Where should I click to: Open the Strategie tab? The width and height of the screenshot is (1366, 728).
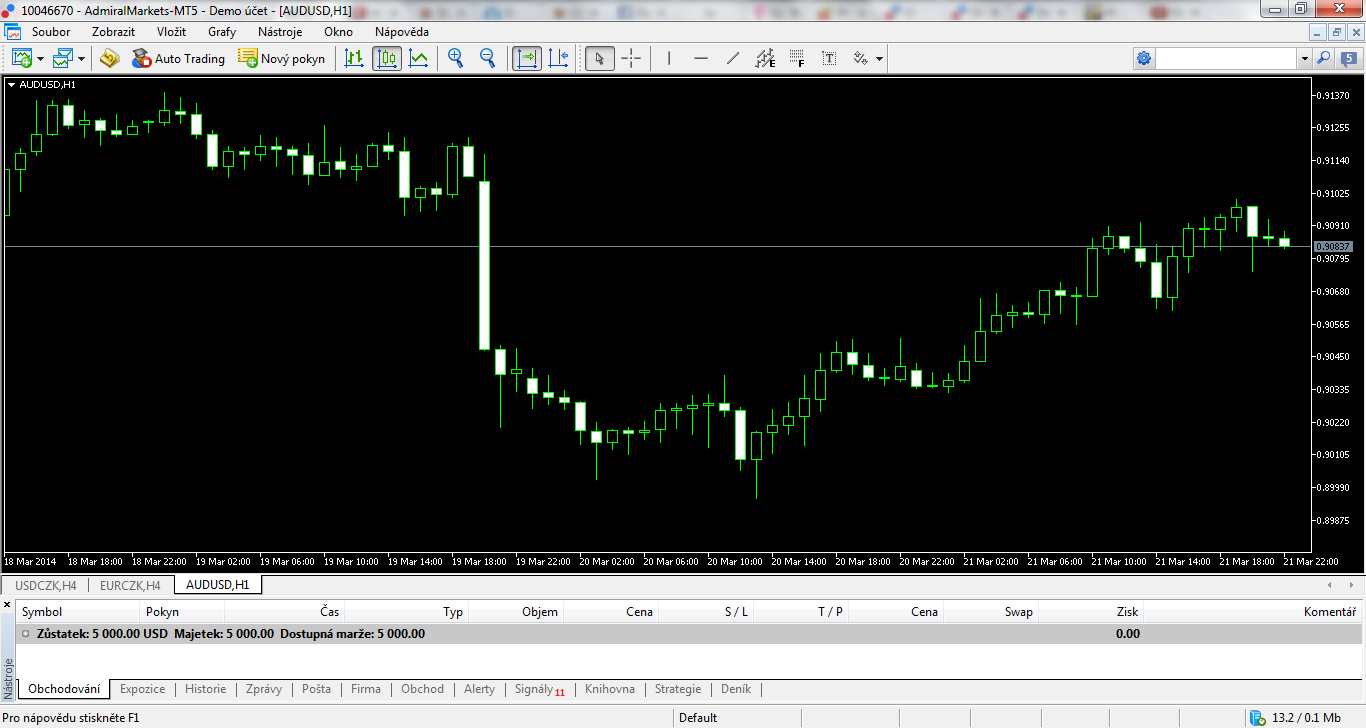pyautogui.click(x=678, y=689)
